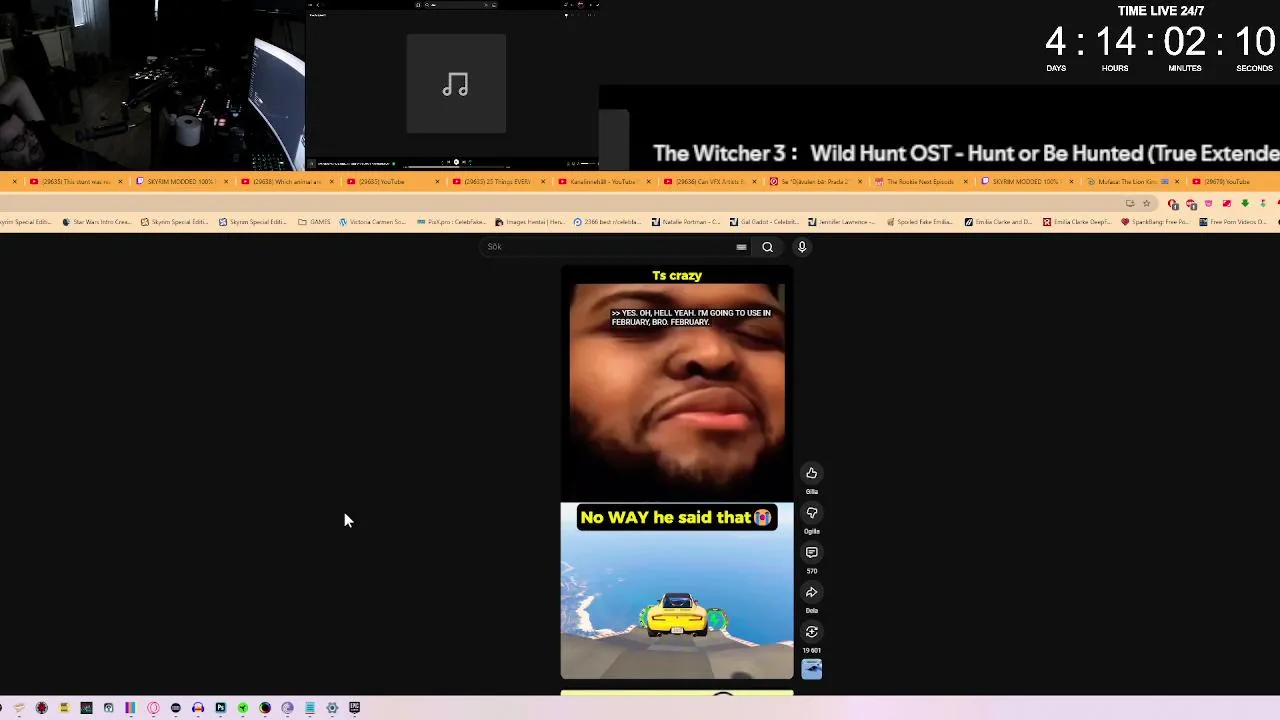Open the pink mask extension icon

click(1209, 204)
